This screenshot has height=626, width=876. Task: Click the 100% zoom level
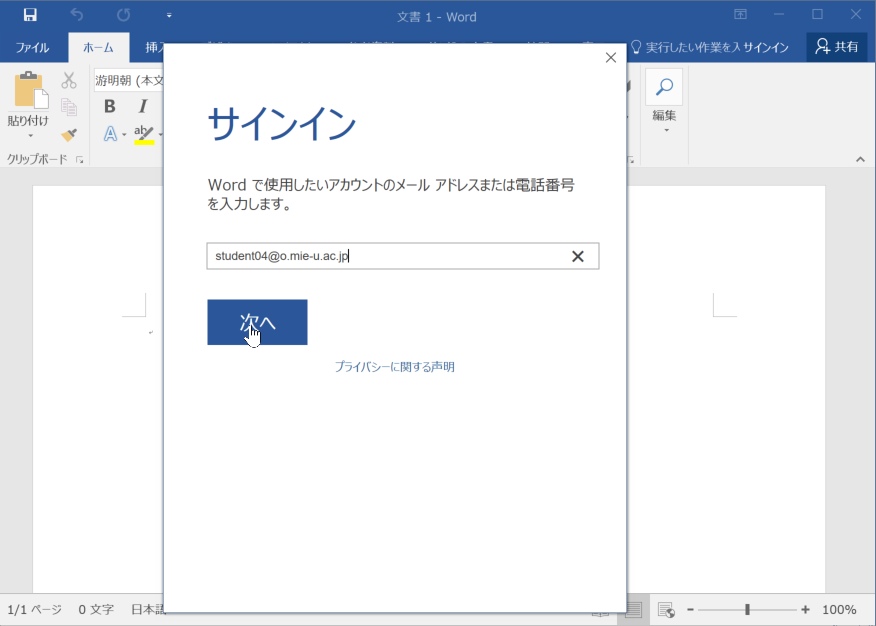pos(839,610)
